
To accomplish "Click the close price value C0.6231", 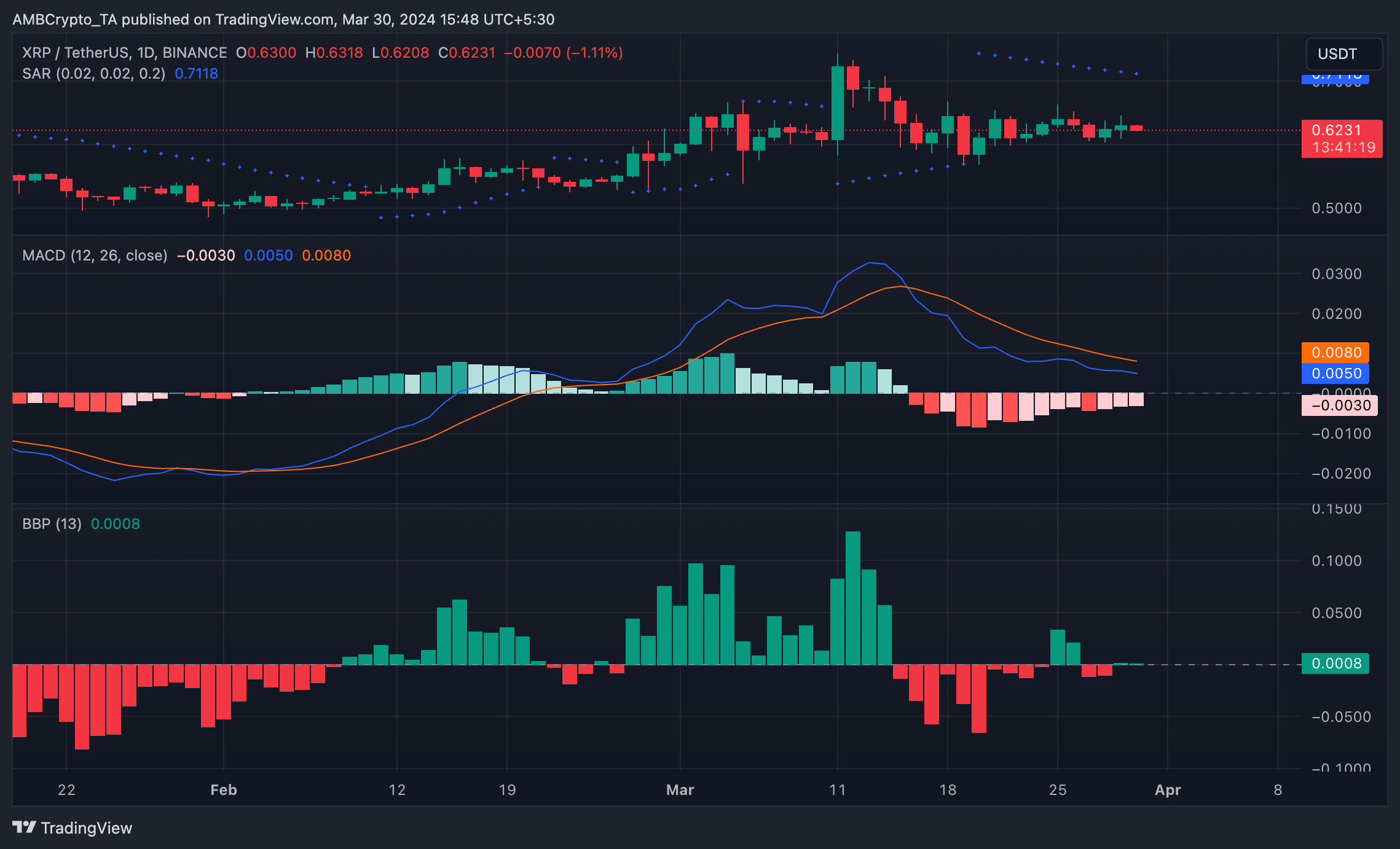I will point(467,53).
